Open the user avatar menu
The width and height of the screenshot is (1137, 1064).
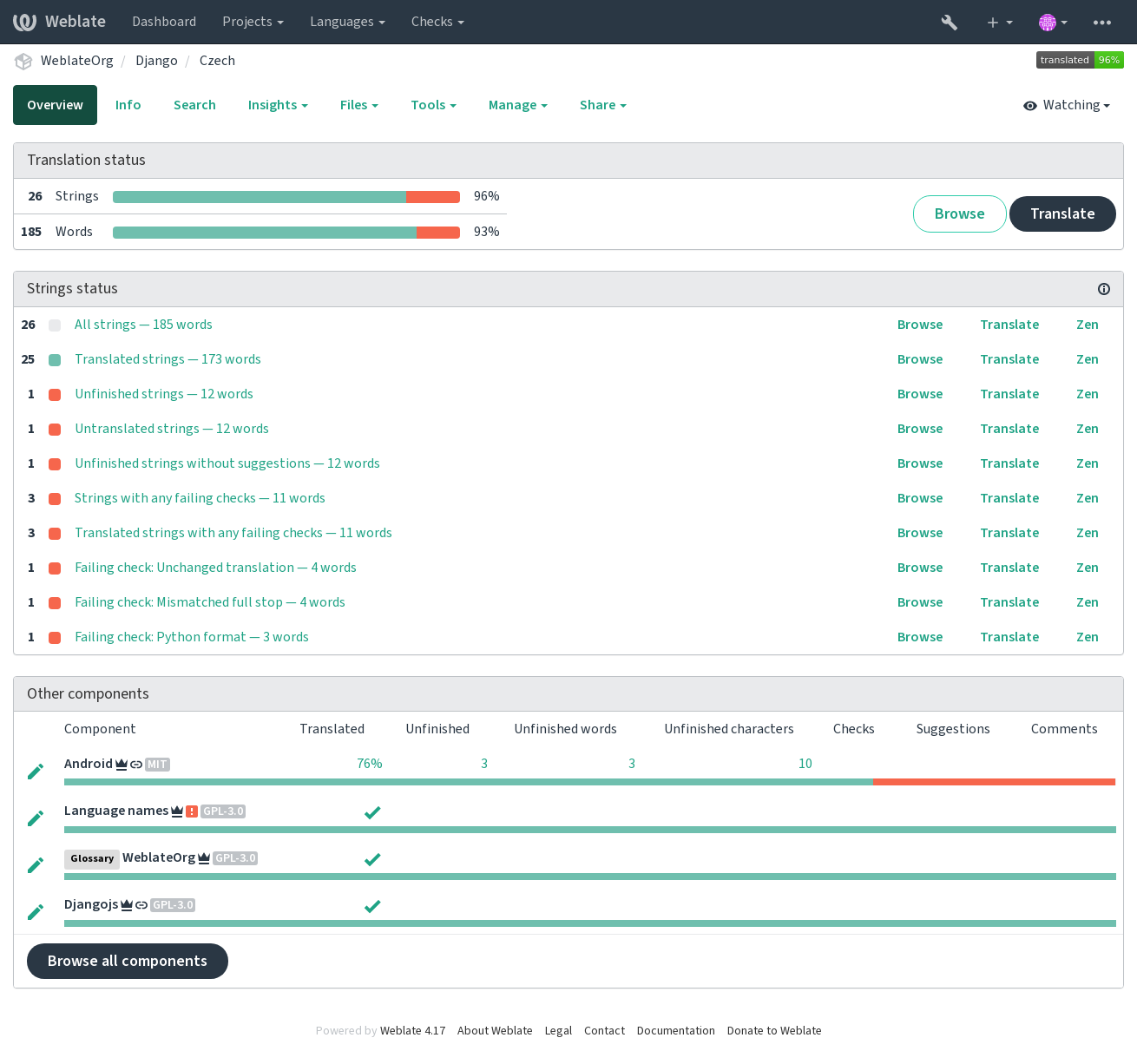tap(1053, 23)
